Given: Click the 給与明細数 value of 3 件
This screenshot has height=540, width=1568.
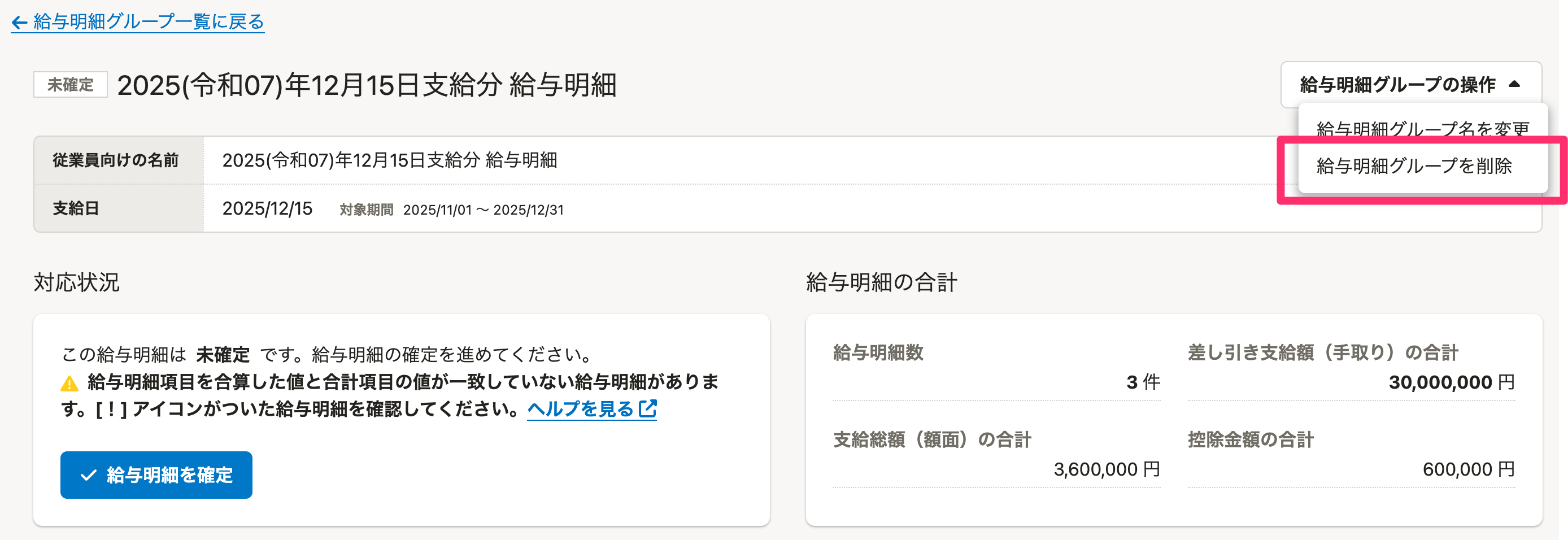Looking at the screenshot, I should click(1143, 382).
